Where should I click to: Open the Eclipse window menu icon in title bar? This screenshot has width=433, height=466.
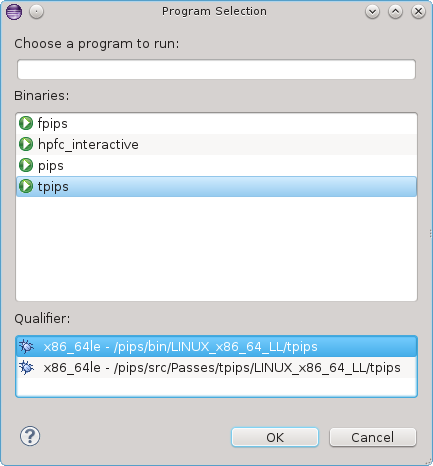point(14,12)
